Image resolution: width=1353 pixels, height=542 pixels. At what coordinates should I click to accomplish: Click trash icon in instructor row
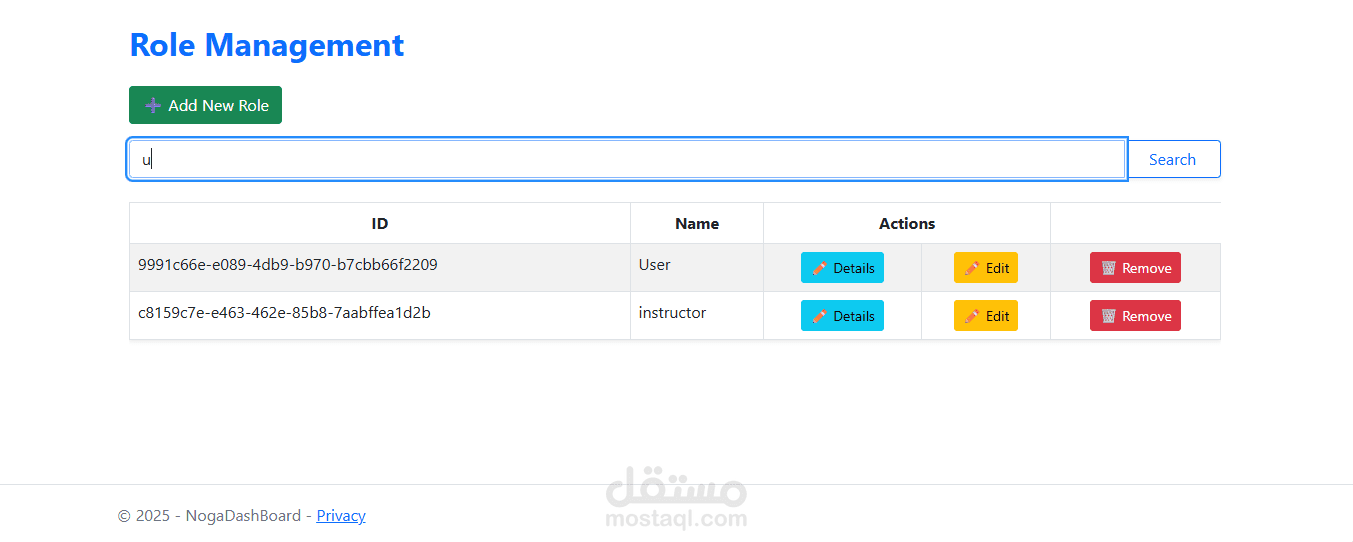coord(1109,316)
